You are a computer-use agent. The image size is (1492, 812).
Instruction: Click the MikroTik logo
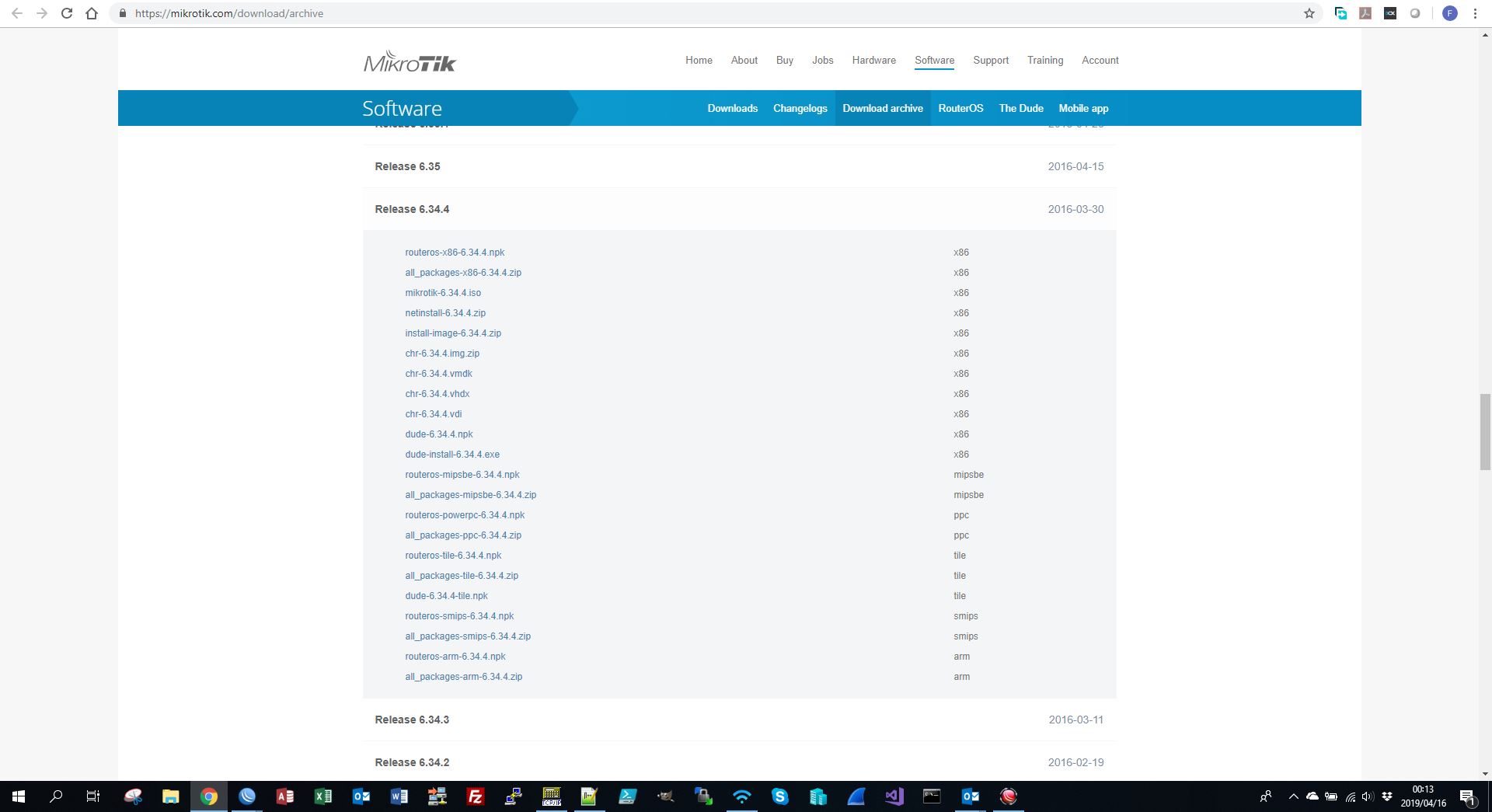pyautogui.click(x=410, y=61)
